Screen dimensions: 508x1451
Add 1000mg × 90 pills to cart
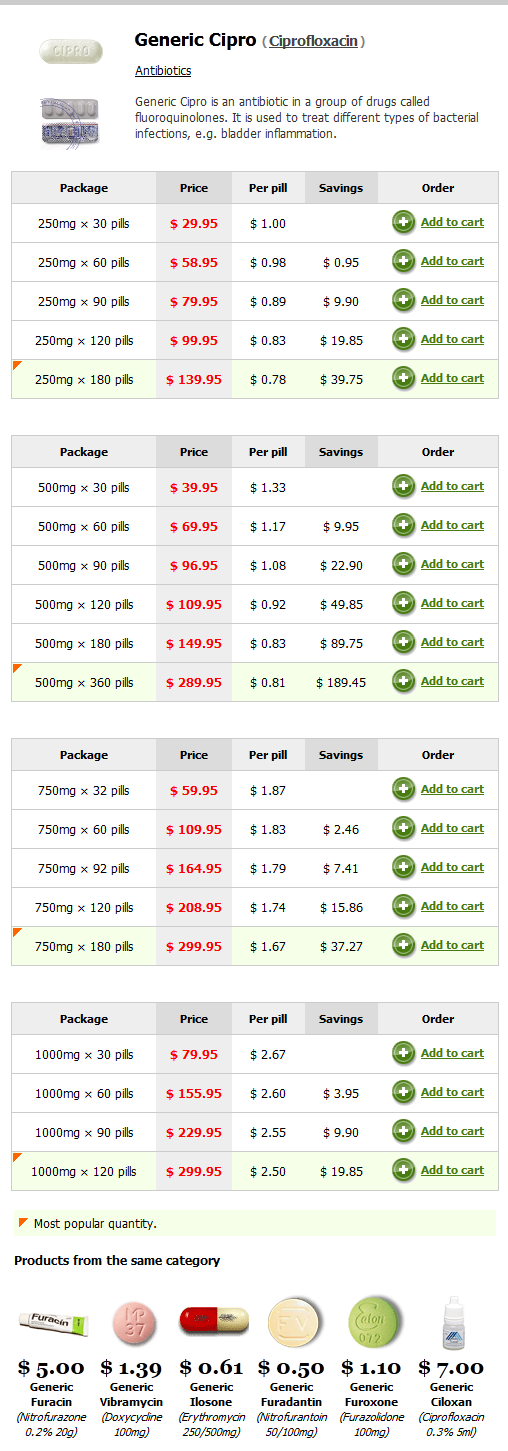452,1131
